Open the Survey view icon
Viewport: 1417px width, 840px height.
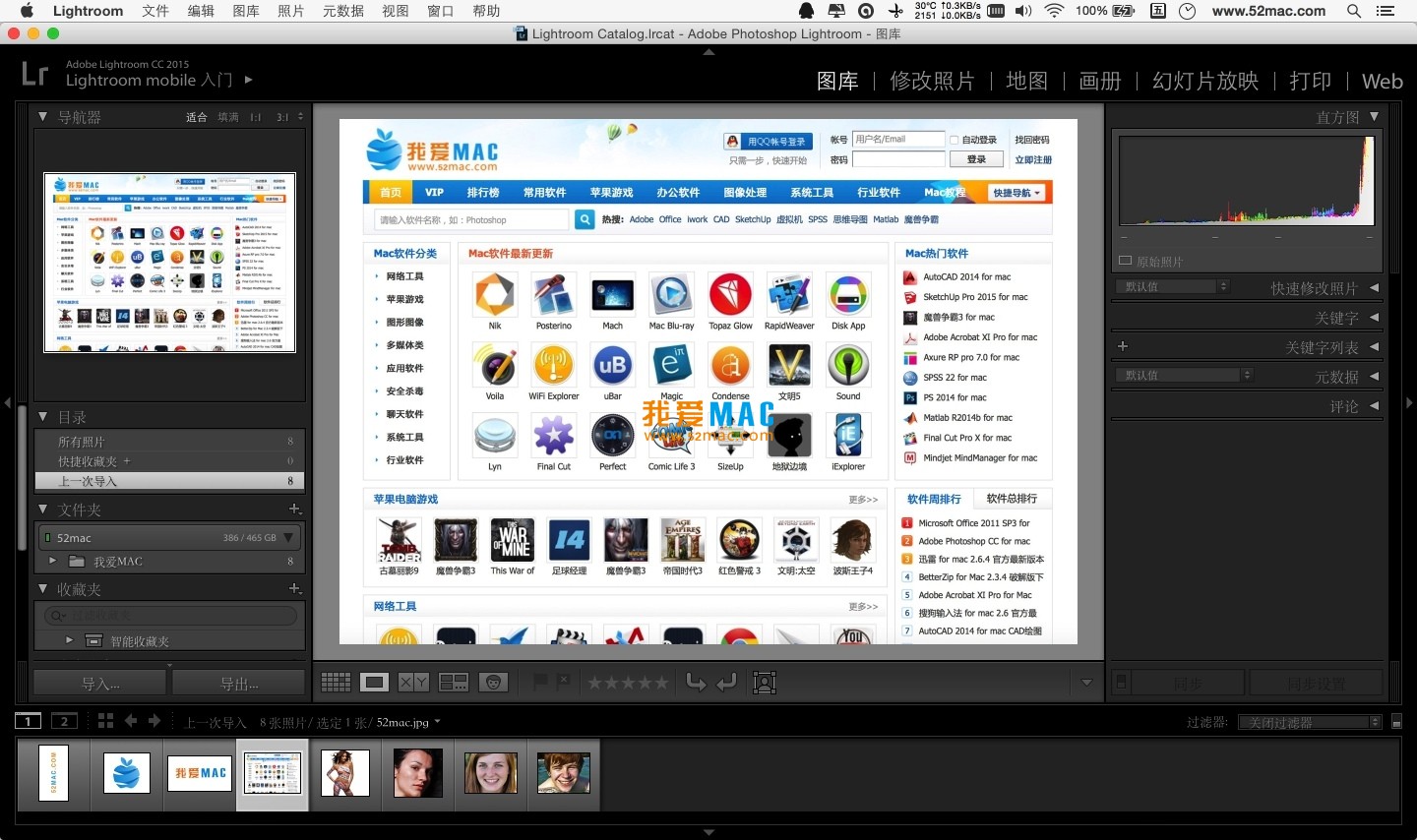(453, 682)
